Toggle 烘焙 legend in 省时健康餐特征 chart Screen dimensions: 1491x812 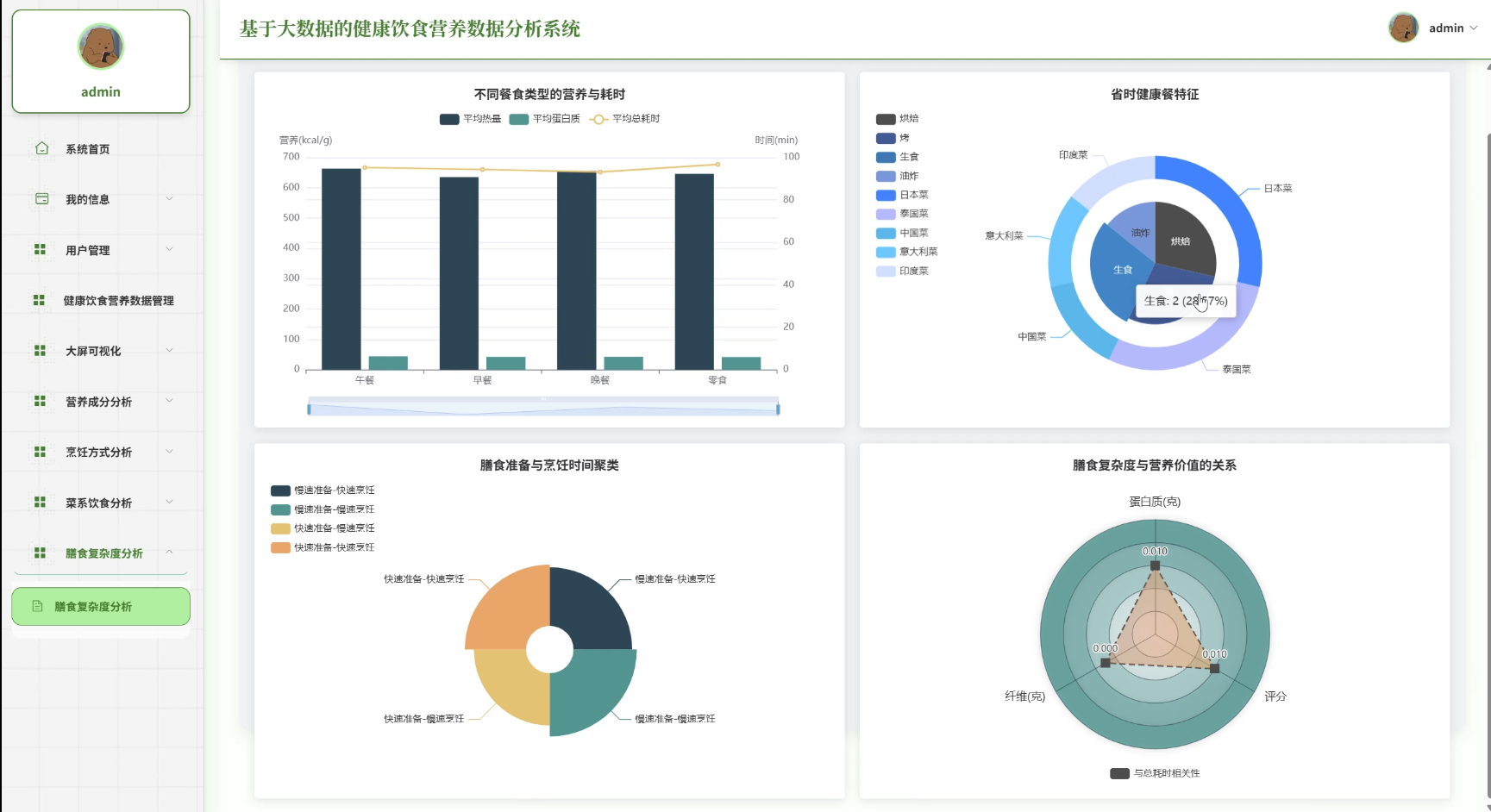(x=898, y=119)
